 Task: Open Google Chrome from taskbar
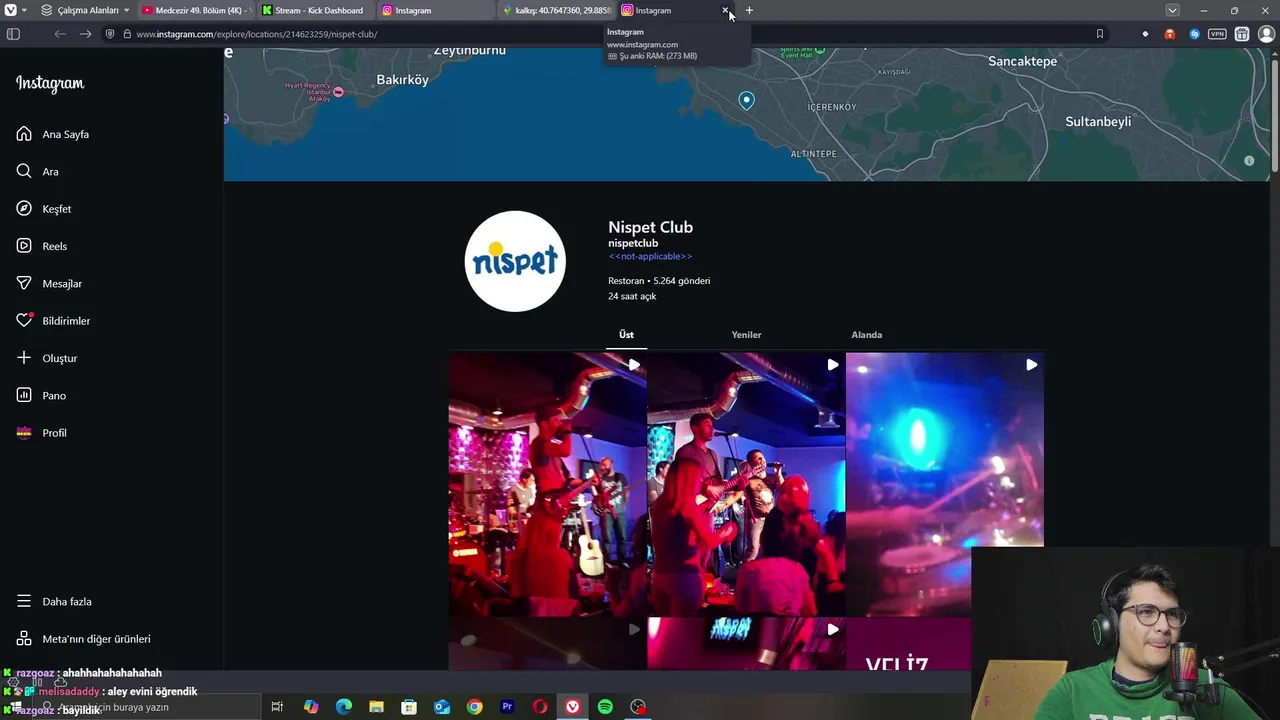(474, 707)
